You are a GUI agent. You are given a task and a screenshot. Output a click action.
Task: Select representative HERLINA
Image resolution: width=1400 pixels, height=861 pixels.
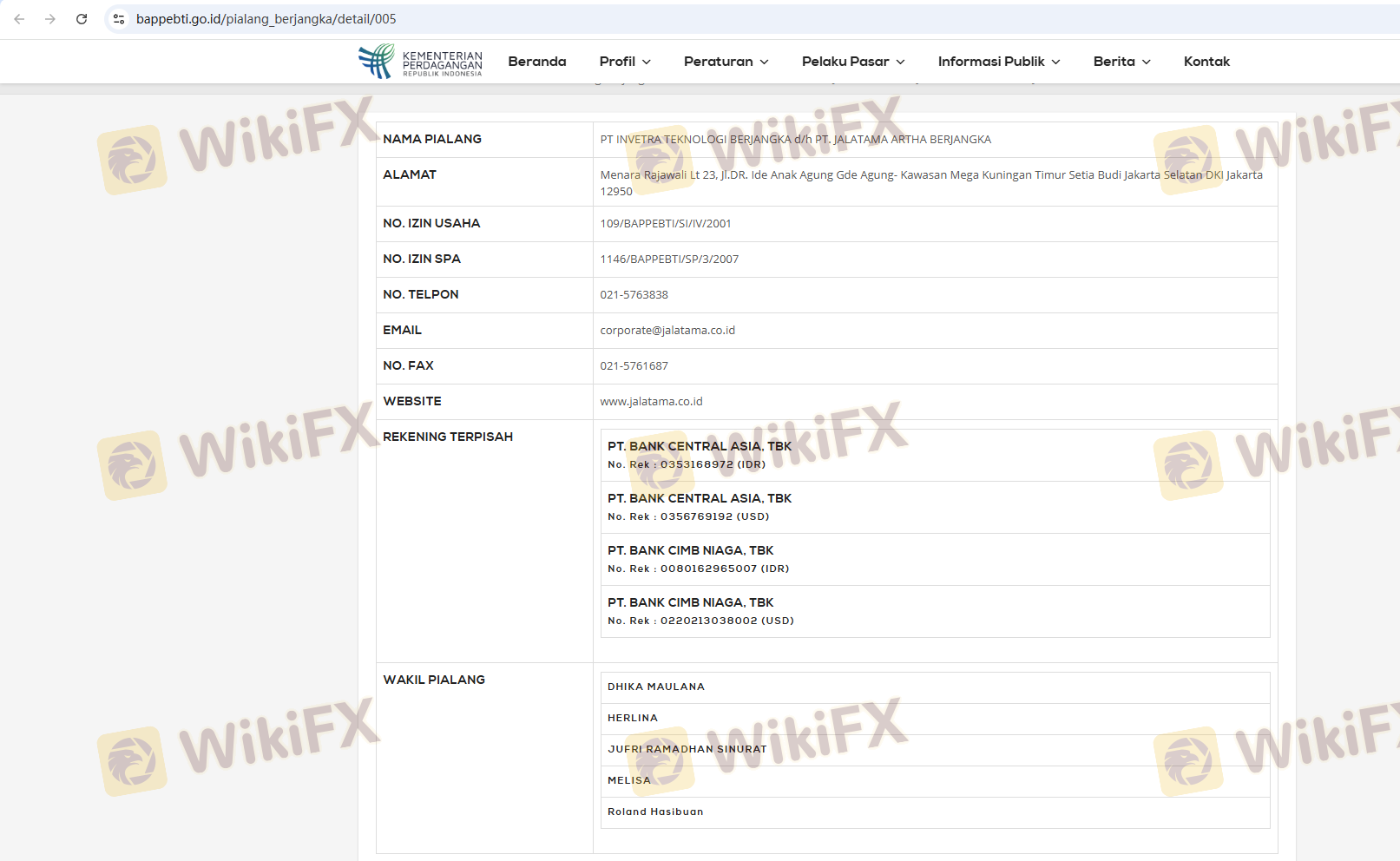tap(633, 719)
